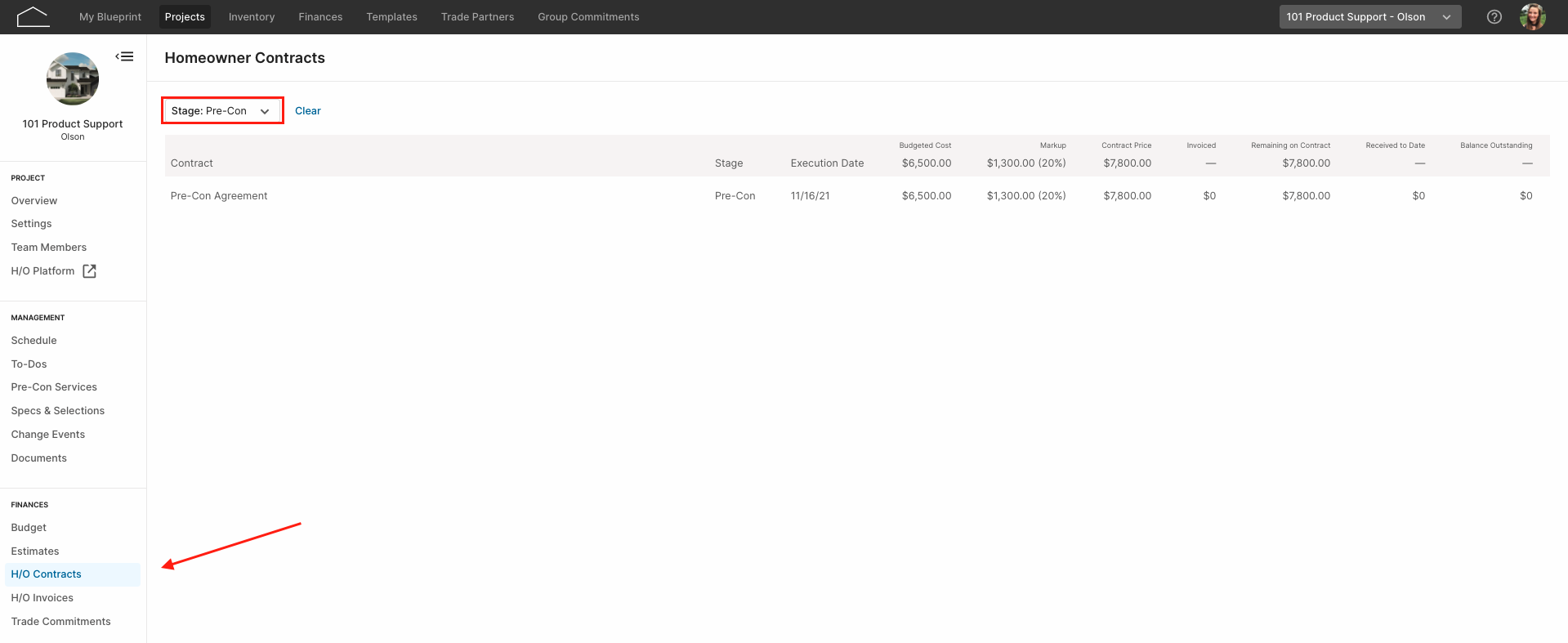Open the Pre-Con Agreement contract row

point(857,196)
